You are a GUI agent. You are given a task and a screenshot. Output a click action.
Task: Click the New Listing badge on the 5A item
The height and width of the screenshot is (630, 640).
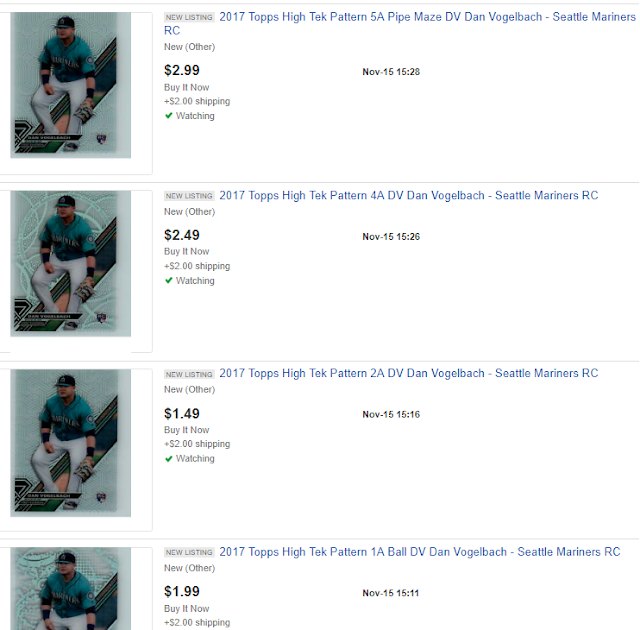coord(189,18)
